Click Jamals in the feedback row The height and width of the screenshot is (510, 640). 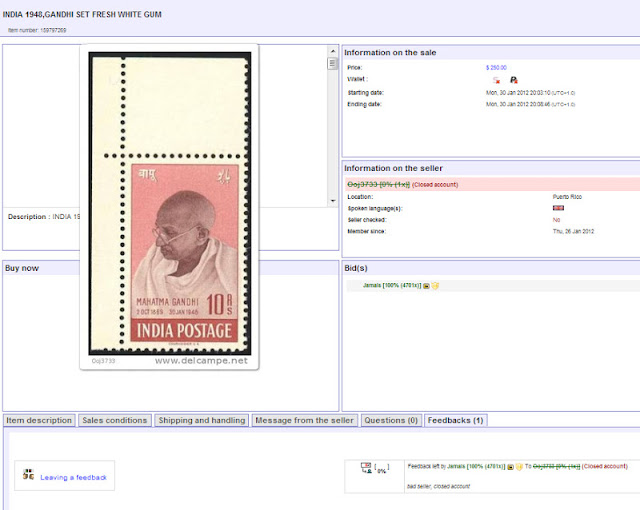[x=476, y=466]
